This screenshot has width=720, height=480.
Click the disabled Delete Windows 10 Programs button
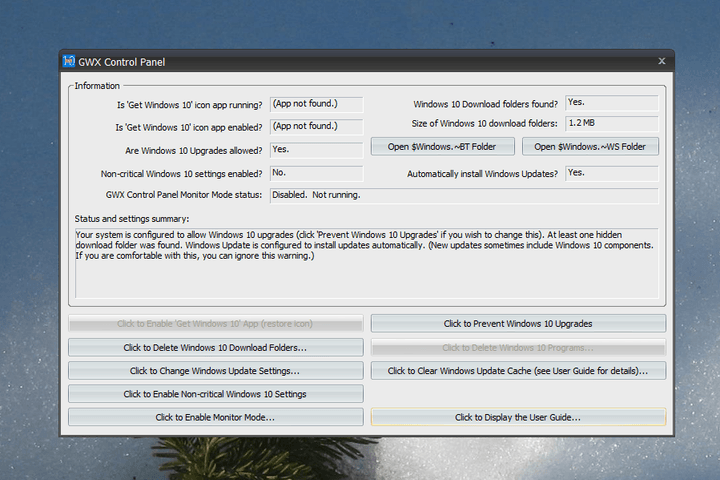coord(518,348)
